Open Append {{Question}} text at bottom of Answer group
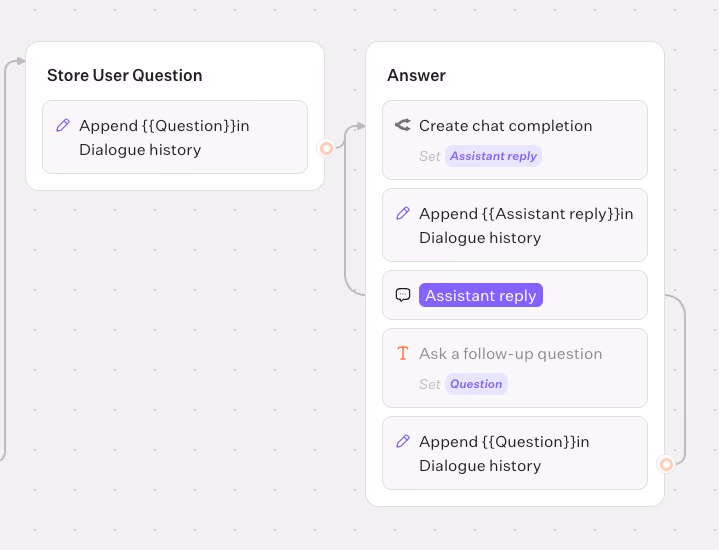Image resolution: width=719 pixels, height=550 pixels. [x=504, y=453]
